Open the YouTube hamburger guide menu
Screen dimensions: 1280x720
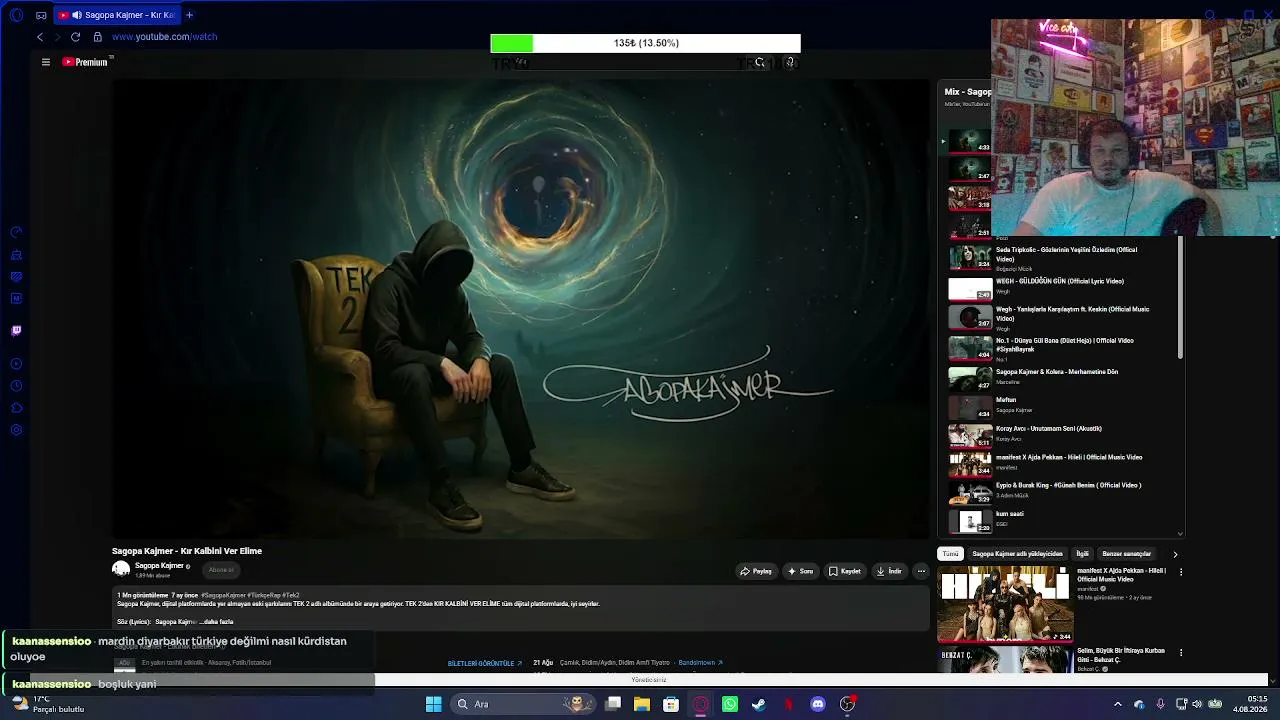tap(45, 62)
